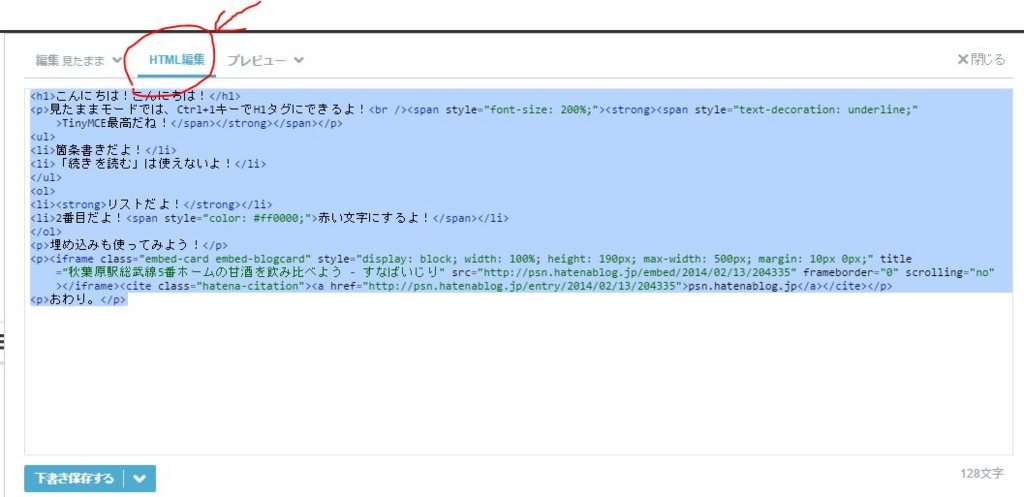The height and width of the screenshot is (497, 1024).
Task: Click the h1 こんにちは line in code
Action: [135, 96]
